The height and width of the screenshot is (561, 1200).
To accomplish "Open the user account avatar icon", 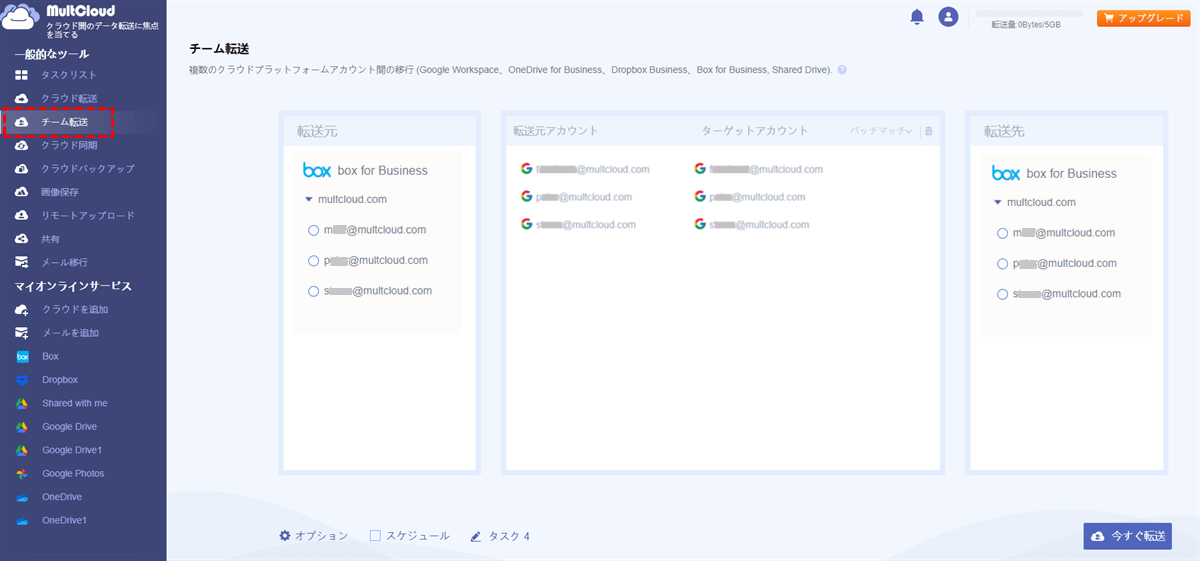I will pyautogui.click(x=948, y=17).
